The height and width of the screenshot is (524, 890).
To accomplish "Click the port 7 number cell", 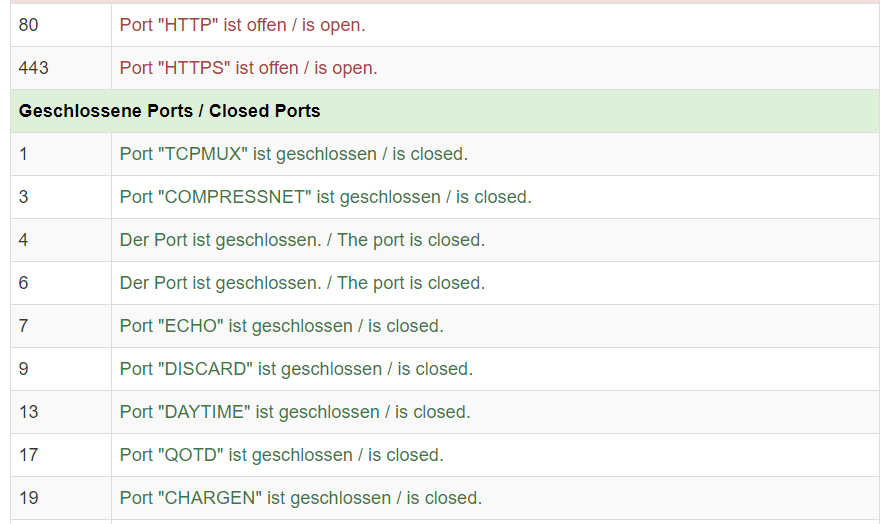I will pyautogui.click(x=61, y=326).
